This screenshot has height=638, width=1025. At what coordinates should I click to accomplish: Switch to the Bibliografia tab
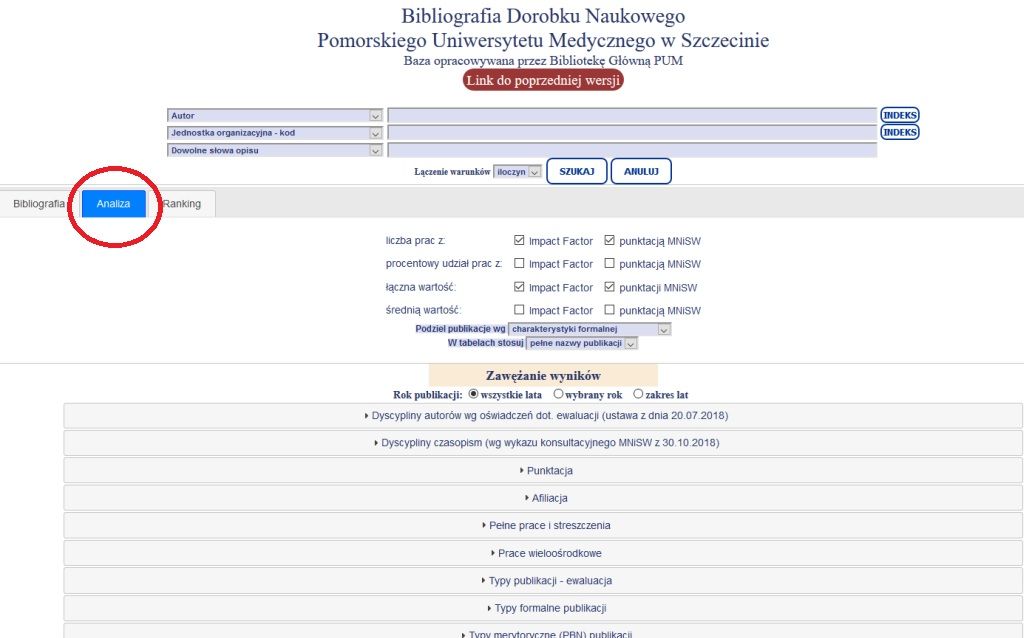pyautogui.click(x=39, y=204)
